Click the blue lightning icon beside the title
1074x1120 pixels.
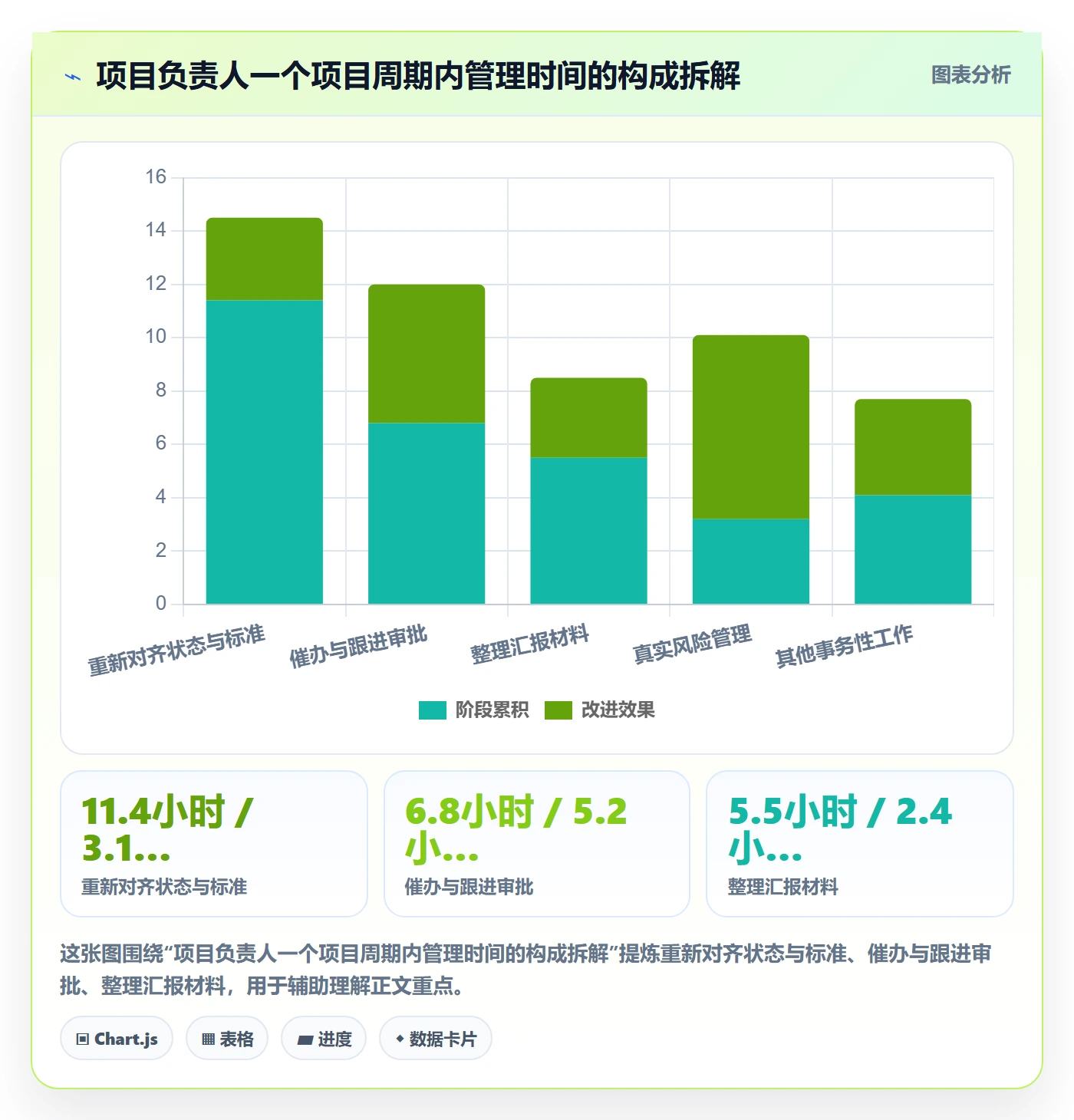click(73, 77)
